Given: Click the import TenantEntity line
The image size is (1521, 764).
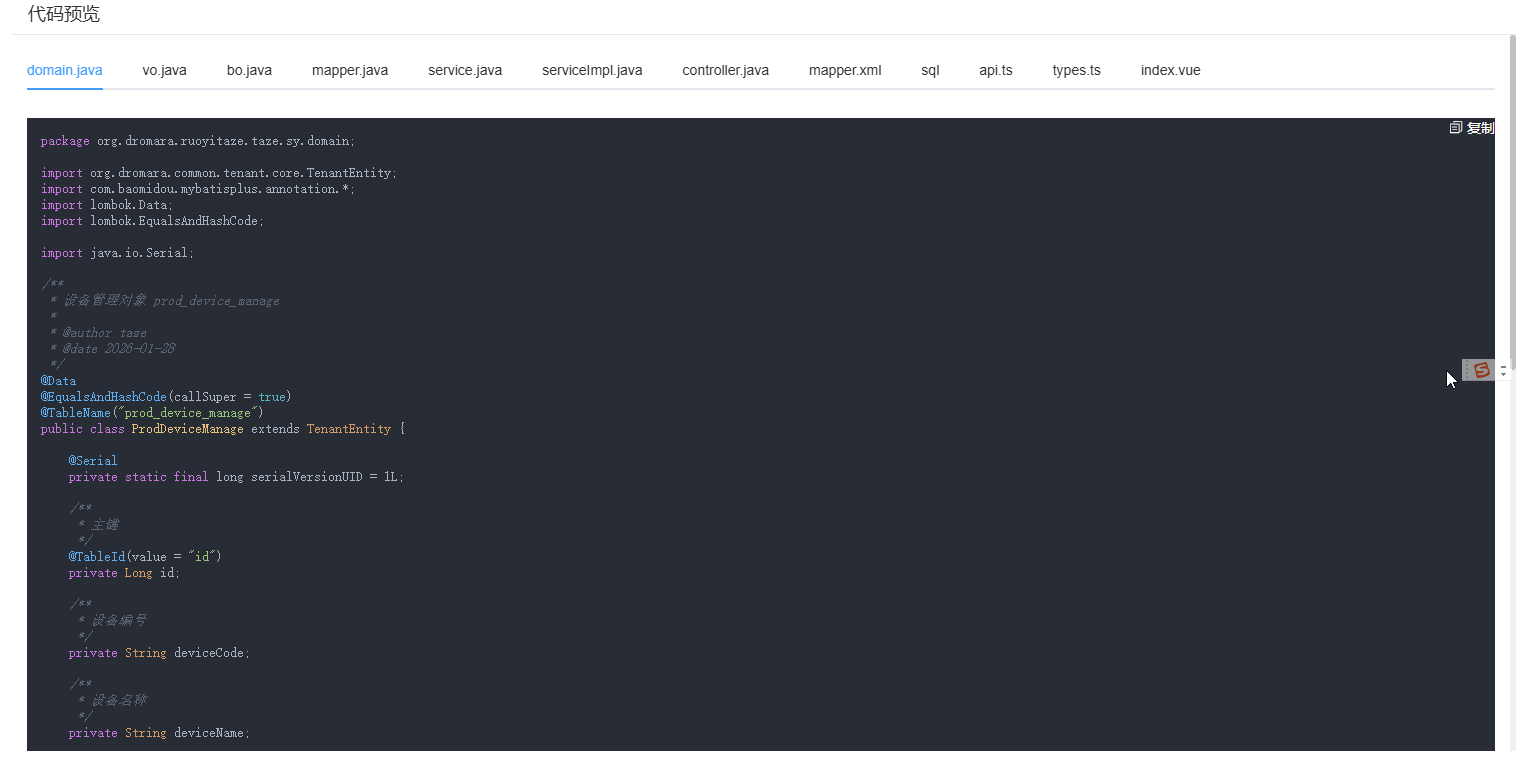Looking at the screenshot, I should coord(219,173).
